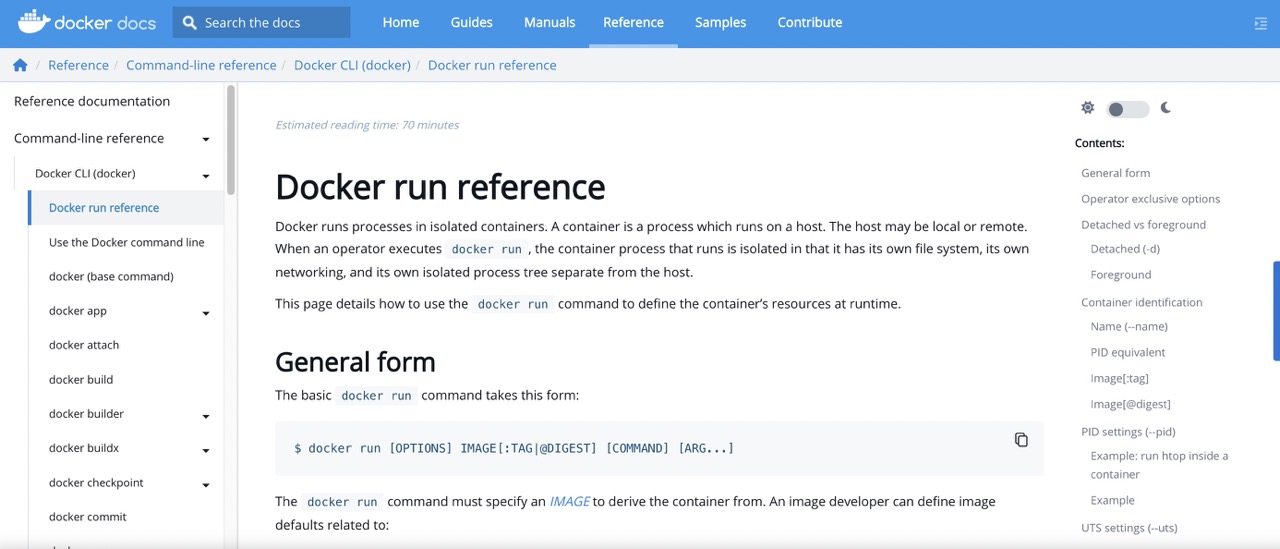Toggle the dark mode switch
Viewport: 1280px width, 549px height.
pos(1127,109)
